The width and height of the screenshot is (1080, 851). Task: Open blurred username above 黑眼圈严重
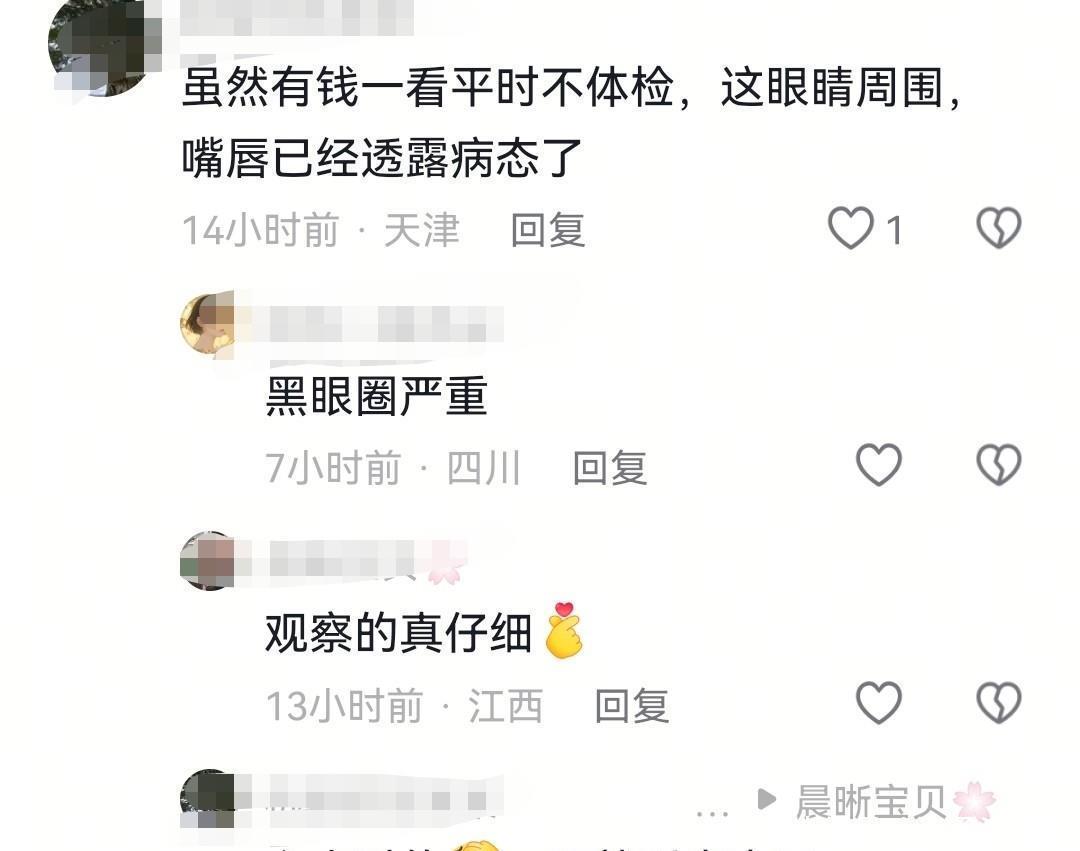coord(386,324)
